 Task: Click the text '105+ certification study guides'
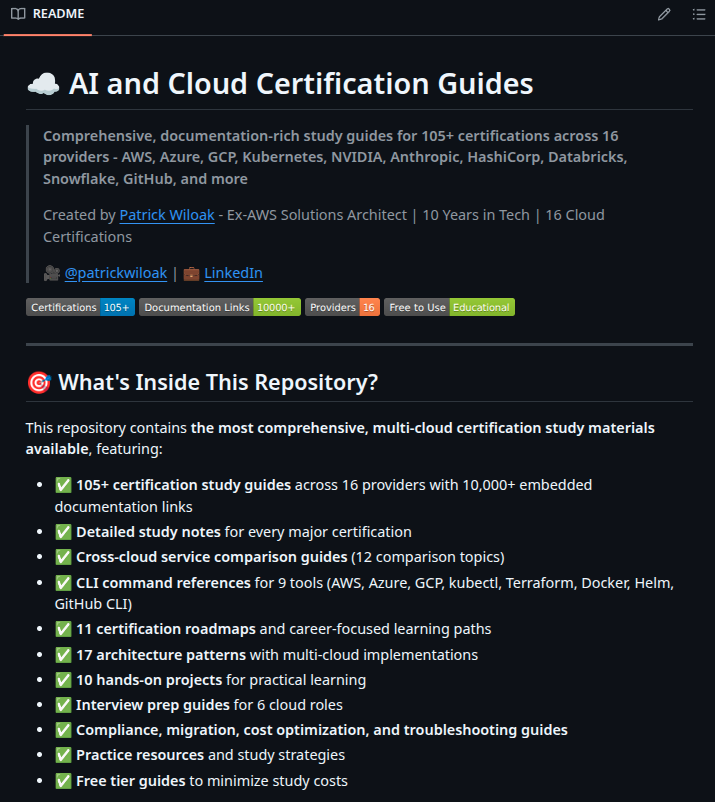pyautogui.click(x=184, y=485)
